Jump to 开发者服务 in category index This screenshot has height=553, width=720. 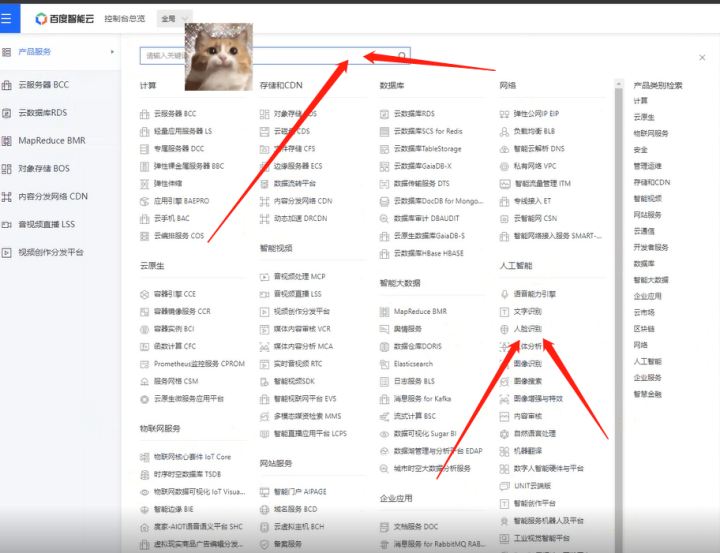click(651, 248)
